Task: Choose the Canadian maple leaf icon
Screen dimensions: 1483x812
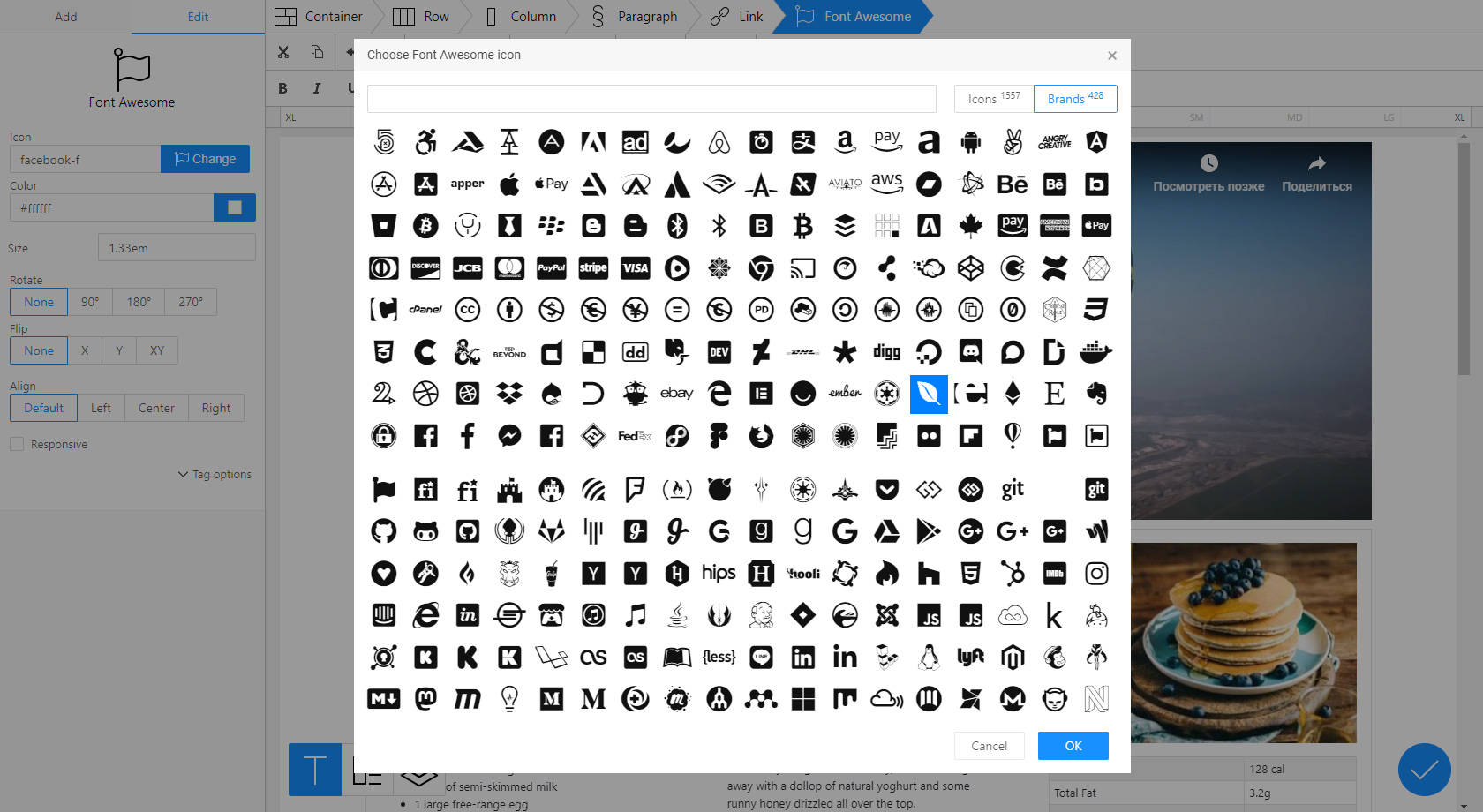Action: click(971, 226)
